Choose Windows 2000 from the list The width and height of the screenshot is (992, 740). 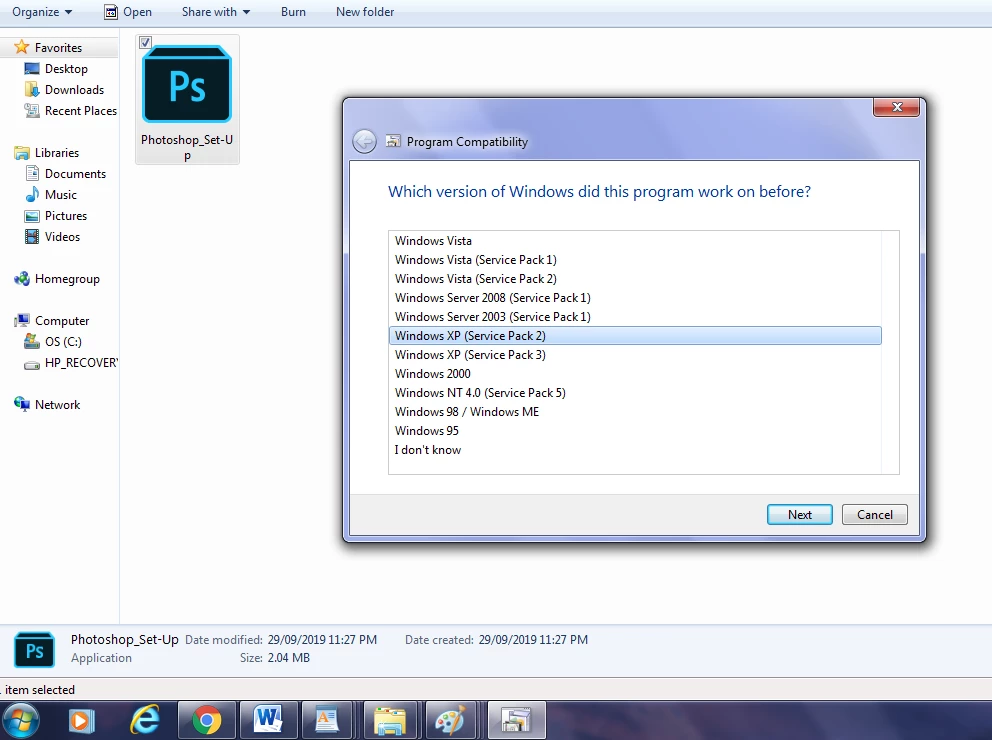(635, 373)
